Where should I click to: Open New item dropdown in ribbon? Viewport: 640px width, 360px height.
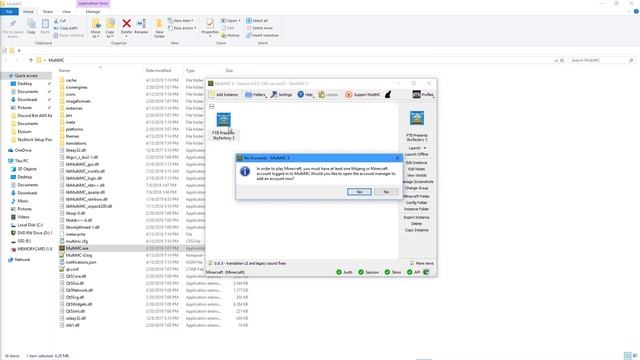(181, 20)
